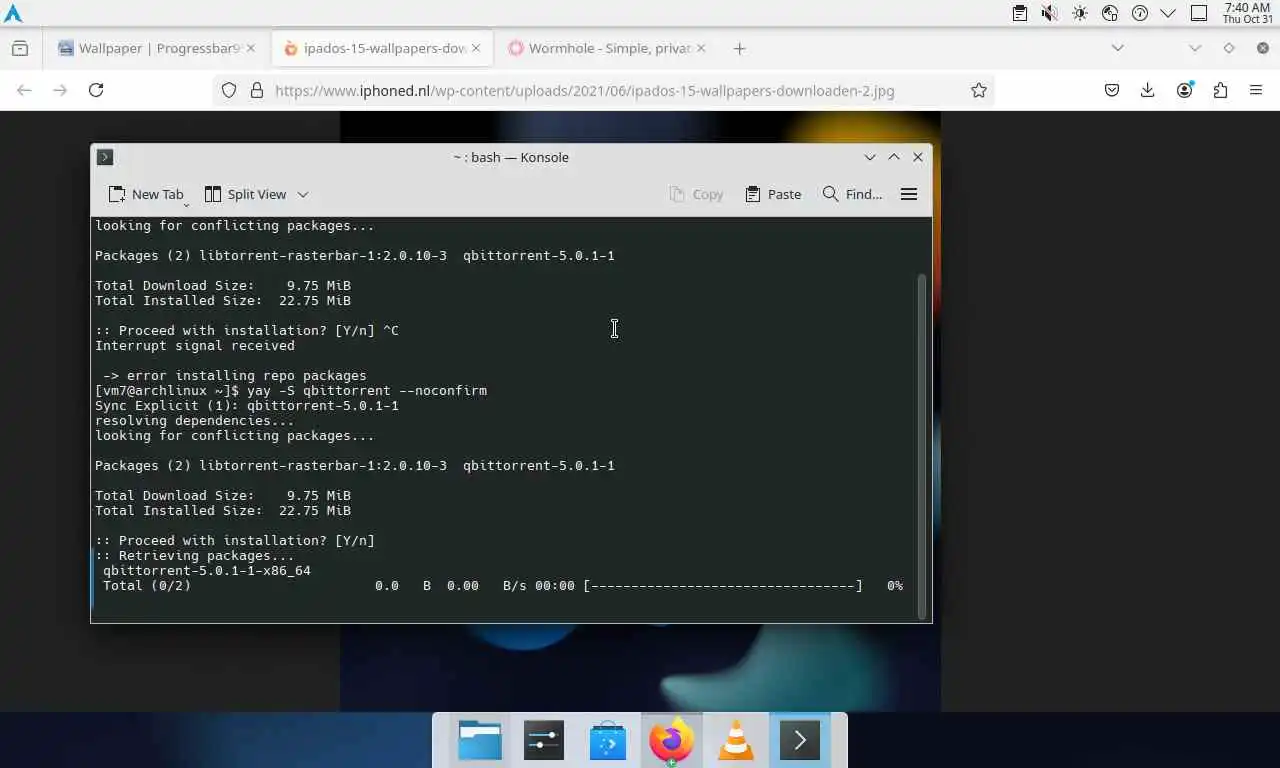This screenshot has width=1280, height=768.
Task: Open the Firefox account icon
Action: point(1185,90)
